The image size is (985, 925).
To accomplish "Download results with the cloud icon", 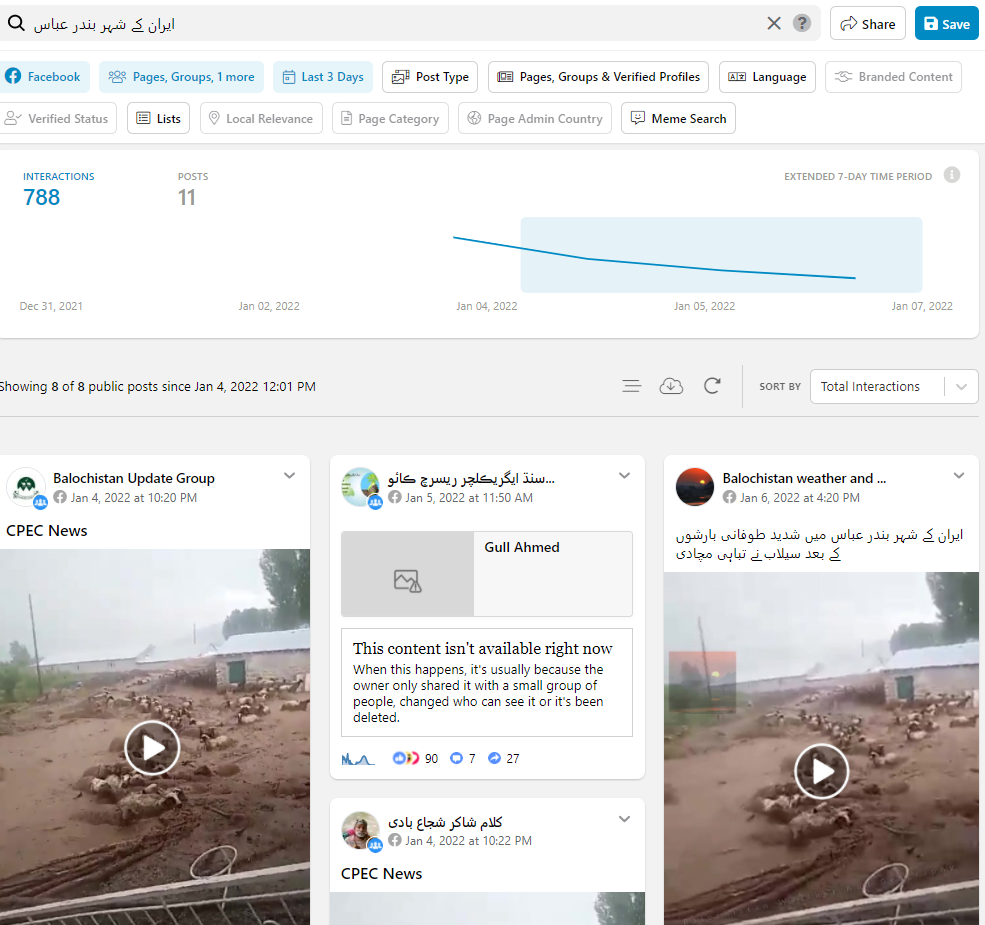I will (x=671, y=386).
